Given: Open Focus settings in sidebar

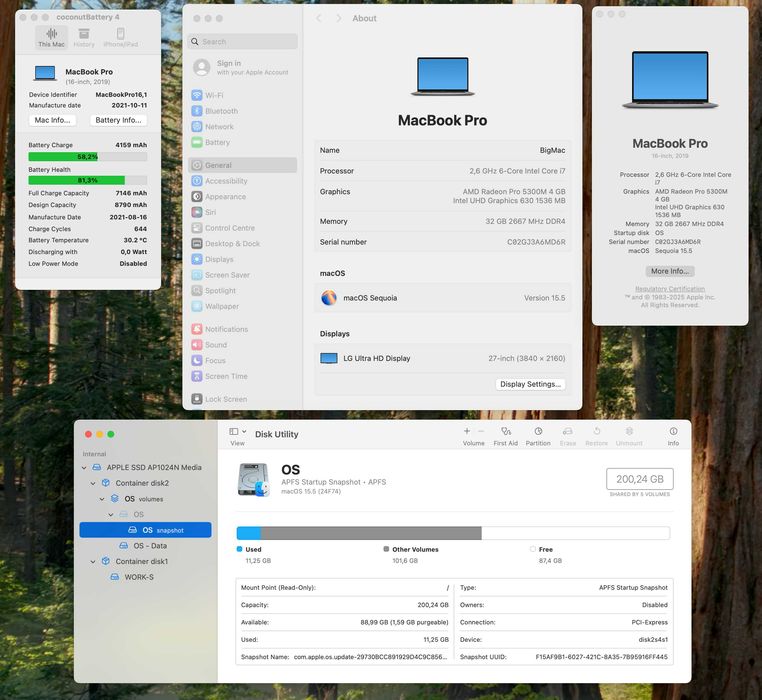Looking at the screenshot, I should coord(242,360).
